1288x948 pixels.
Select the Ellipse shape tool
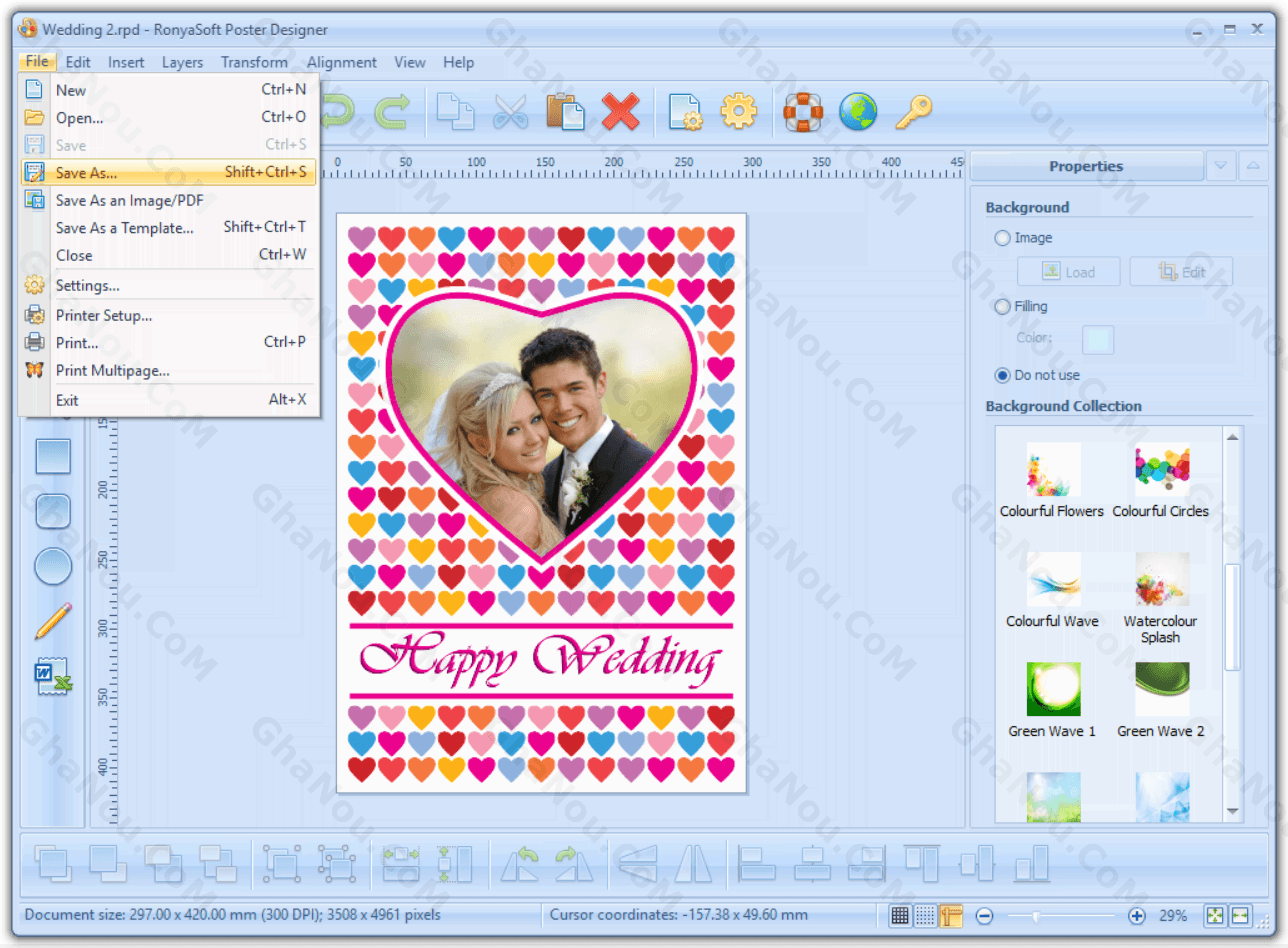[53, 566]
